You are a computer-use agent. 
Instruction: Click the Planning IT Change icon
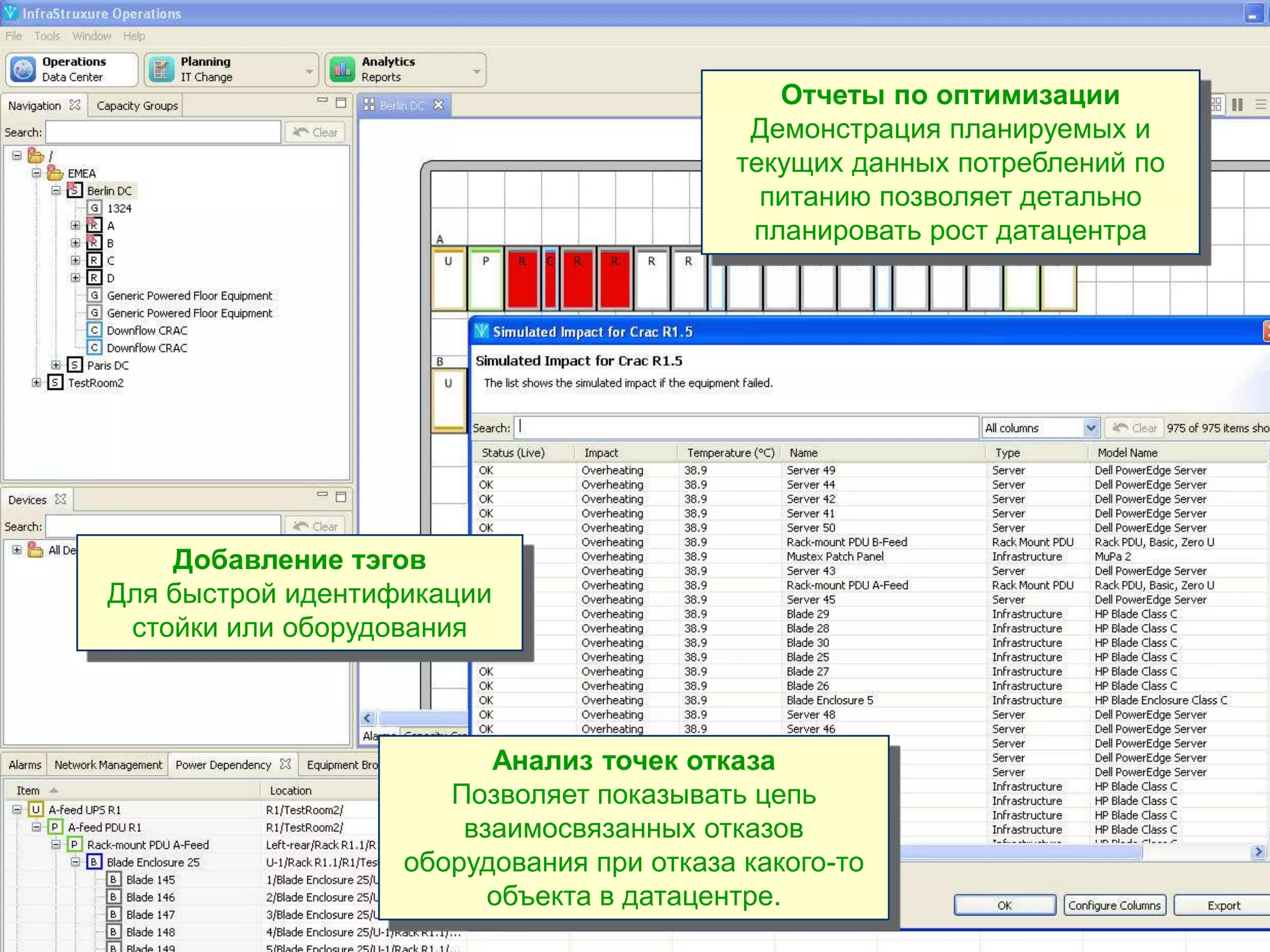click(x=162, y=69)
